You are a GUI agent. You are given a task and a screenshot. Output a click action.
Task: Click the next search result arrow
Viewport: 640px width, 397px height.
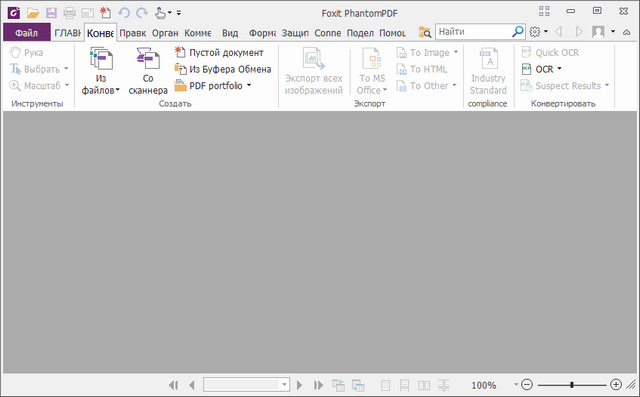pos(578,31)
